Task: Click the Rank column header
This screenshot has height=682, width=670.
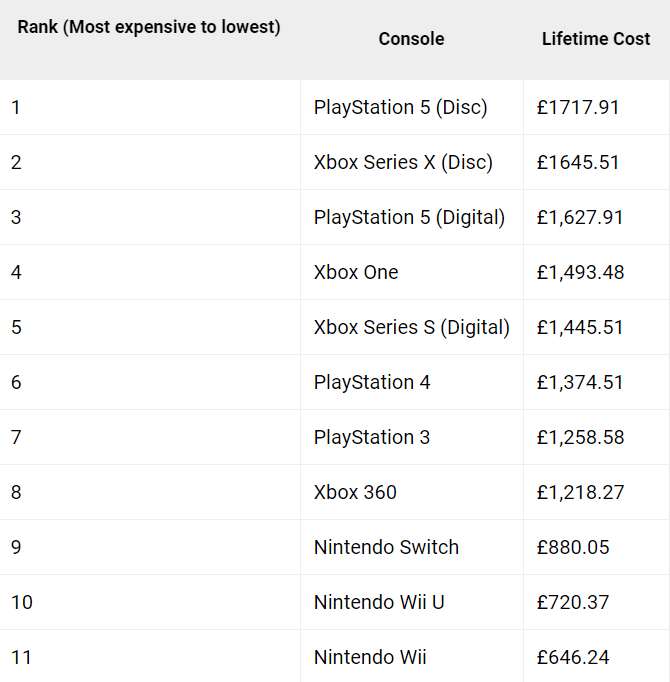Action: click(x=149, y=28)
